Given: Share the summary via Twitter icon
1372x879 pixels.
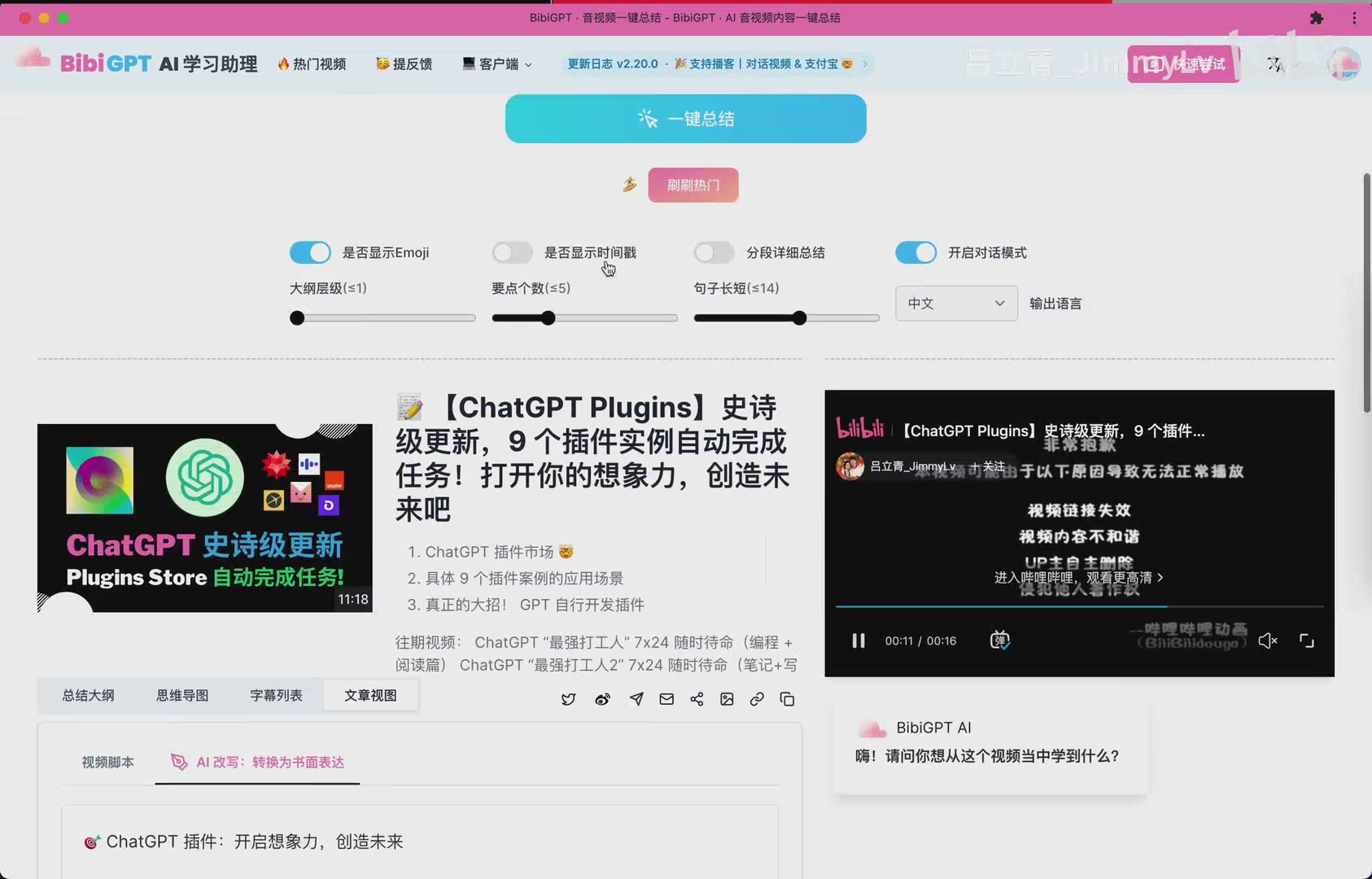Looking at the screenshot, I should click(x=568, y=699).
